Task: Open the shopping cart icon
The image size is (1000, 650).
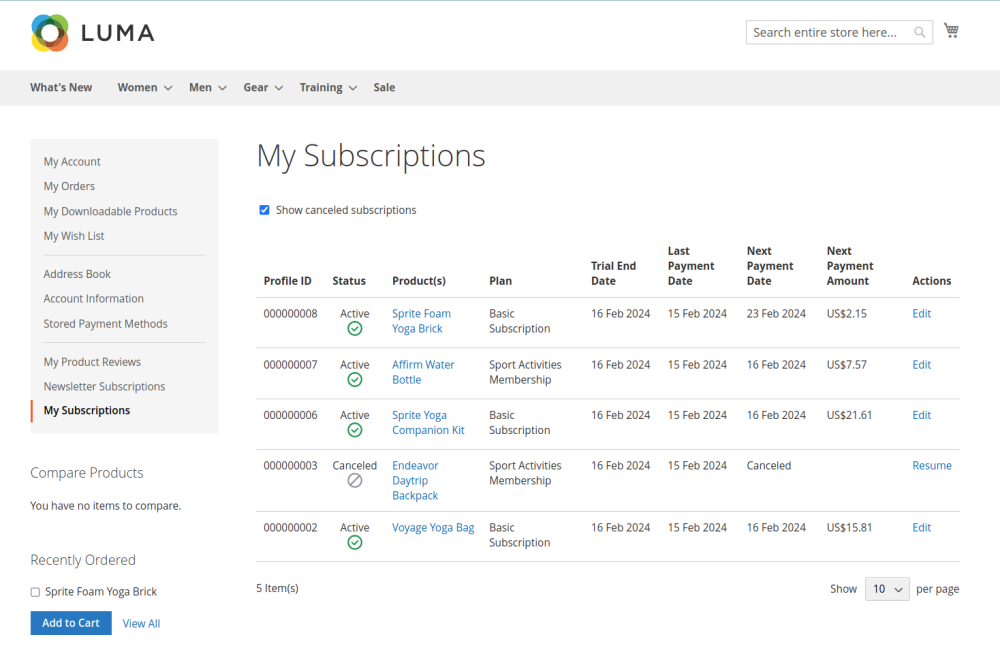Action: click(x=951, y=31)
